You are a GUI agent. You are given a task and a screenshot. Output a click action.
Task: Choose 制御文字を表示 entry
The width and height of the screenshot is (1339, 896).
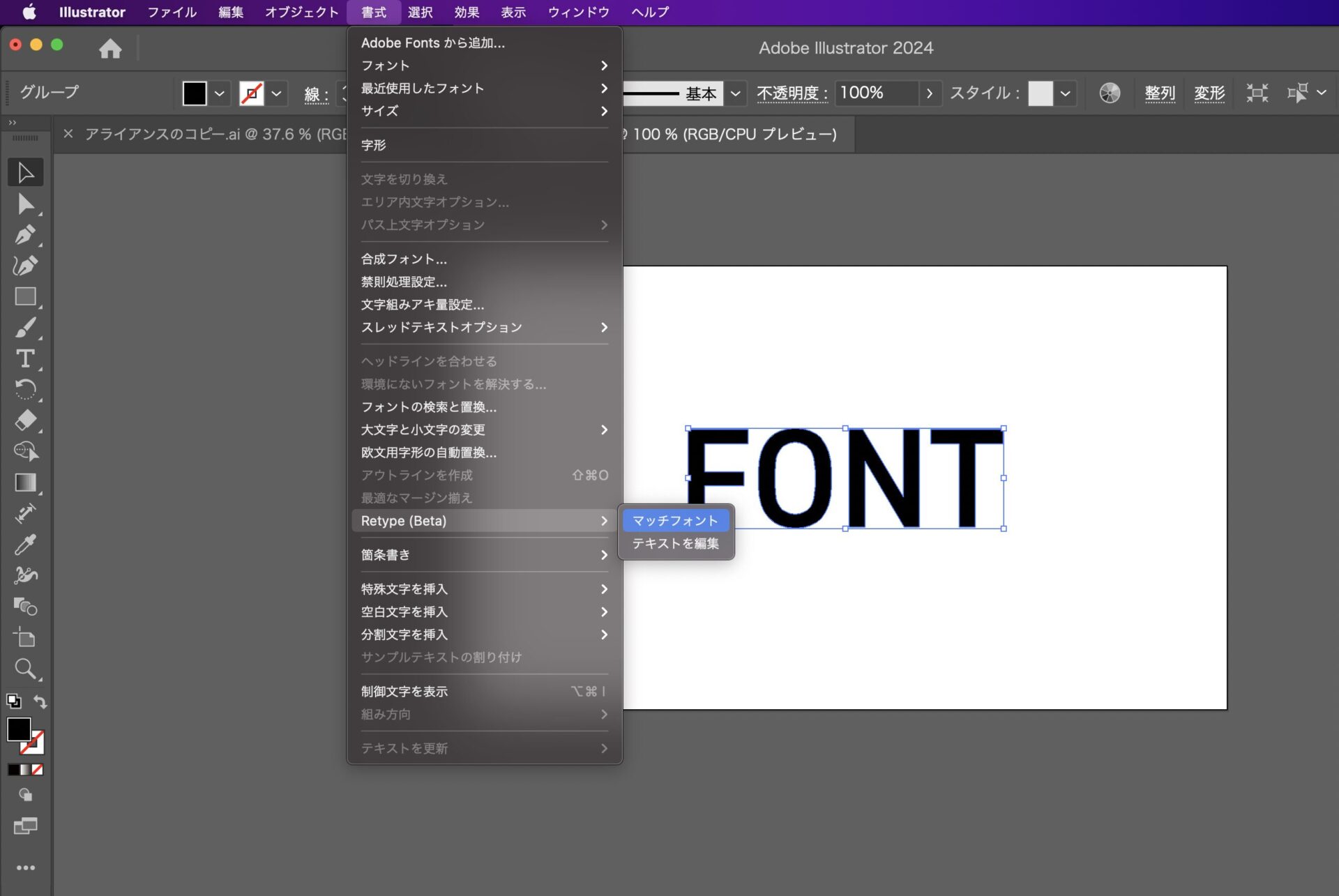pyautogui.click(x=484, y=691)
